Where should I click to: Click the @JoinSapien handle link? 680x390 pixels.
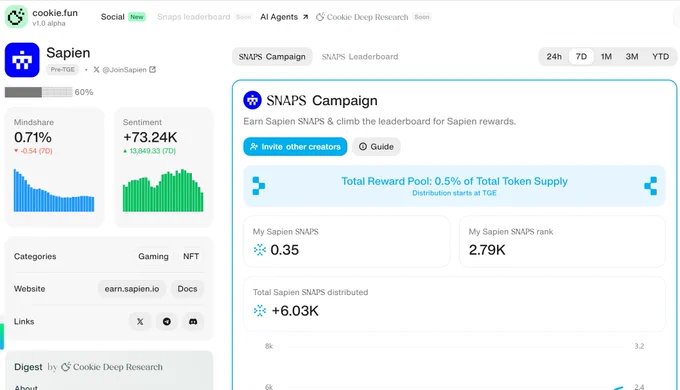point(124,69)
